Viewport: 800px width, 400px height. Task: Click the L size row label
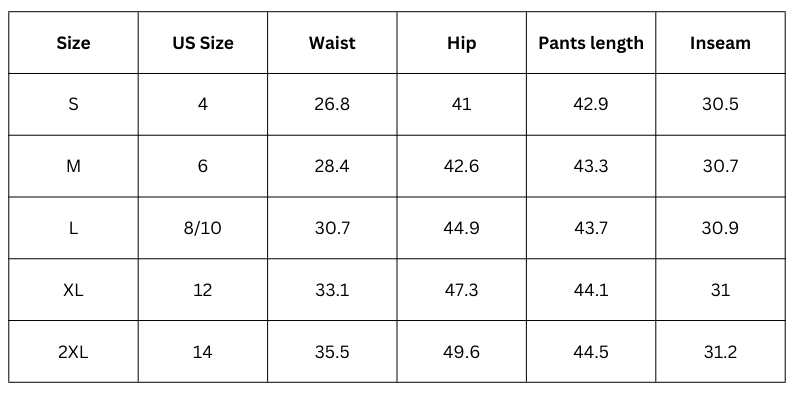coord(73,228)
